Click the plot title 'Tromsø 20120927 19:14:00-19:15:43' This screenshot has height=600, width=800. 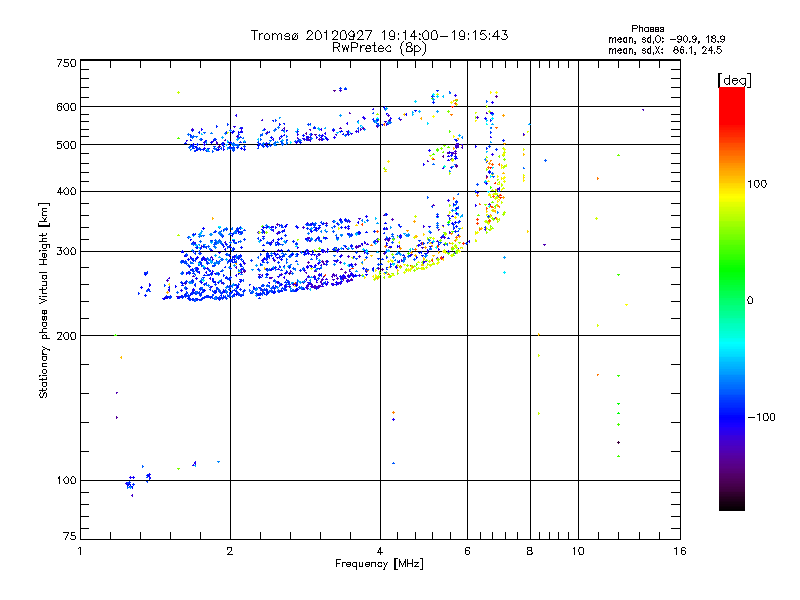coord(379,35)
